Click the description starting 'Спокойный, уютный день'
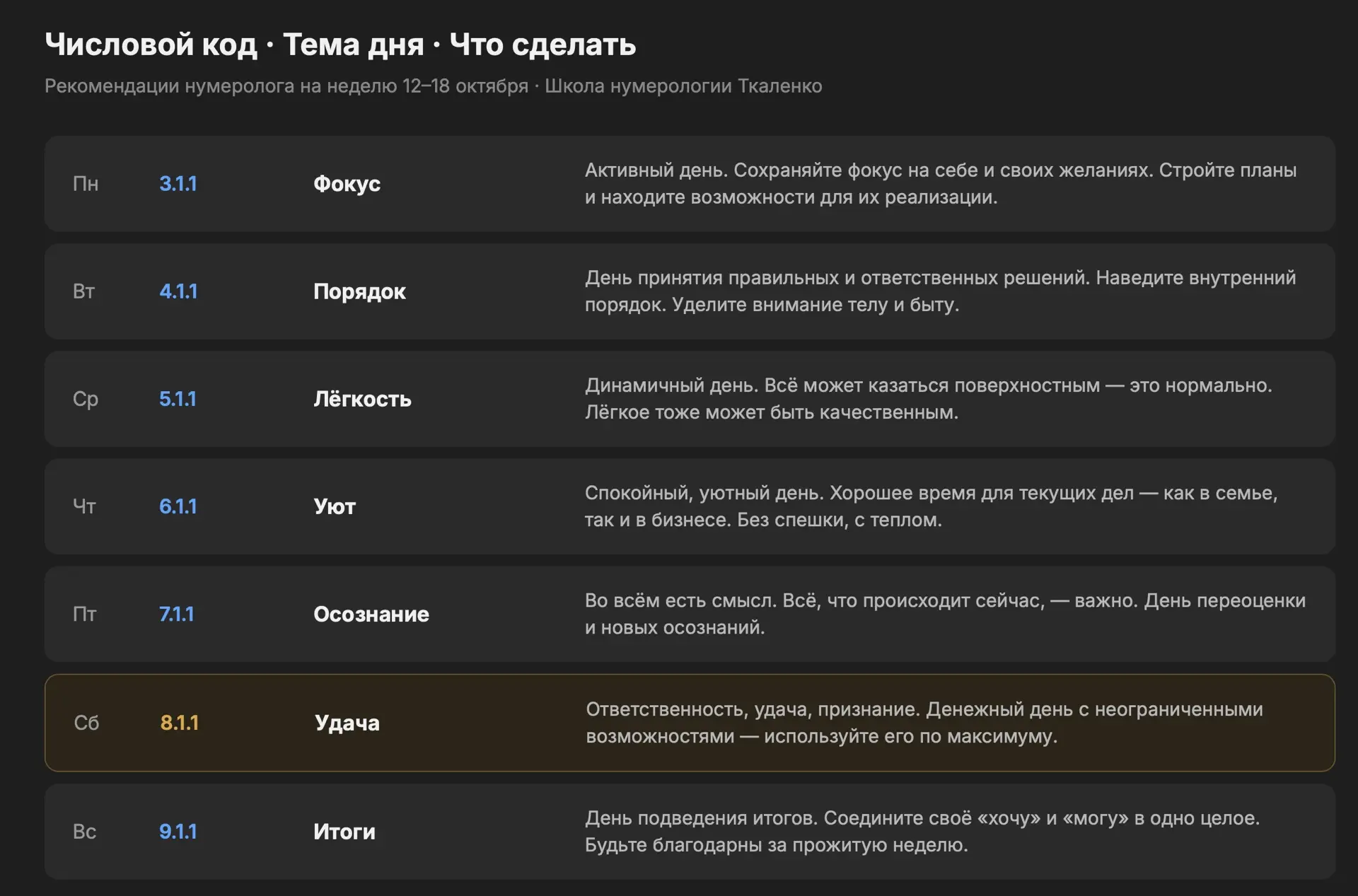1358x896 pixels. pyautogui.click(x=932, y=506)
